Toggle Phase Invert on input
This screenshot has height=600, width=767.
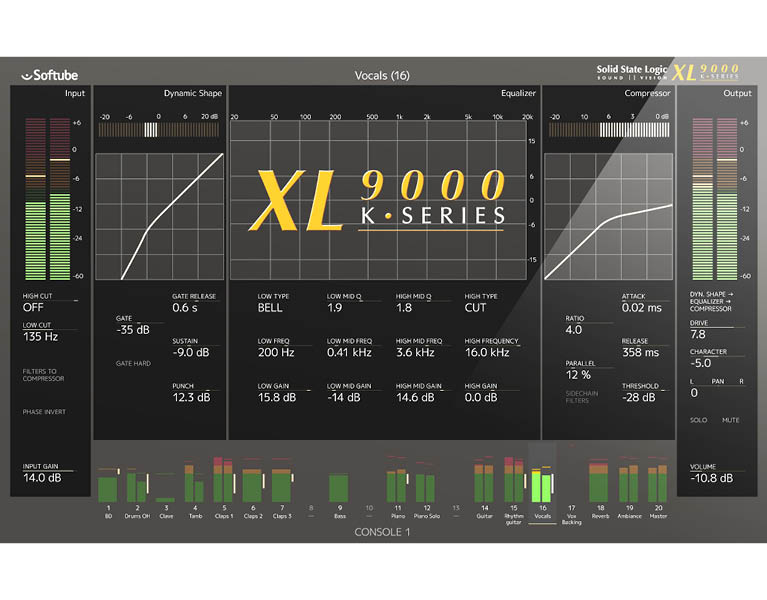pyautogui.click(x=44, y=412)
